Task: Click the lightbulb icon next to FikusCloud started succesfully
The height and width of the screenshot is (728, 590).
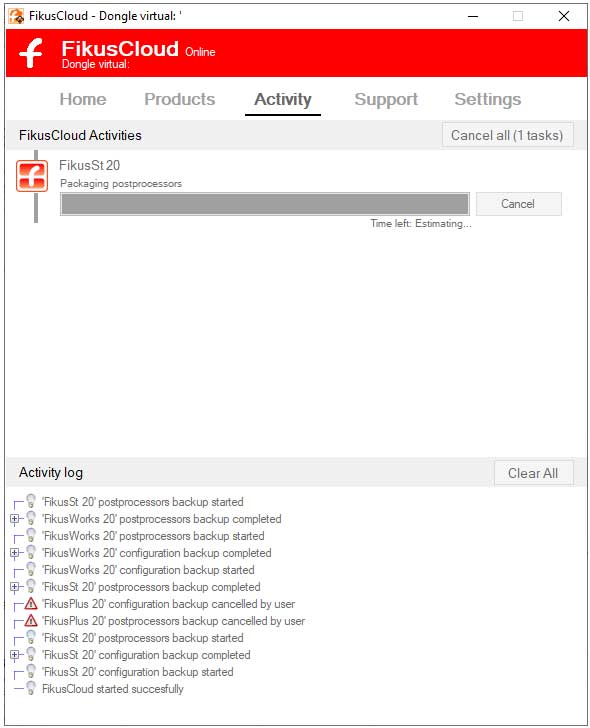Action: [31, 688]
